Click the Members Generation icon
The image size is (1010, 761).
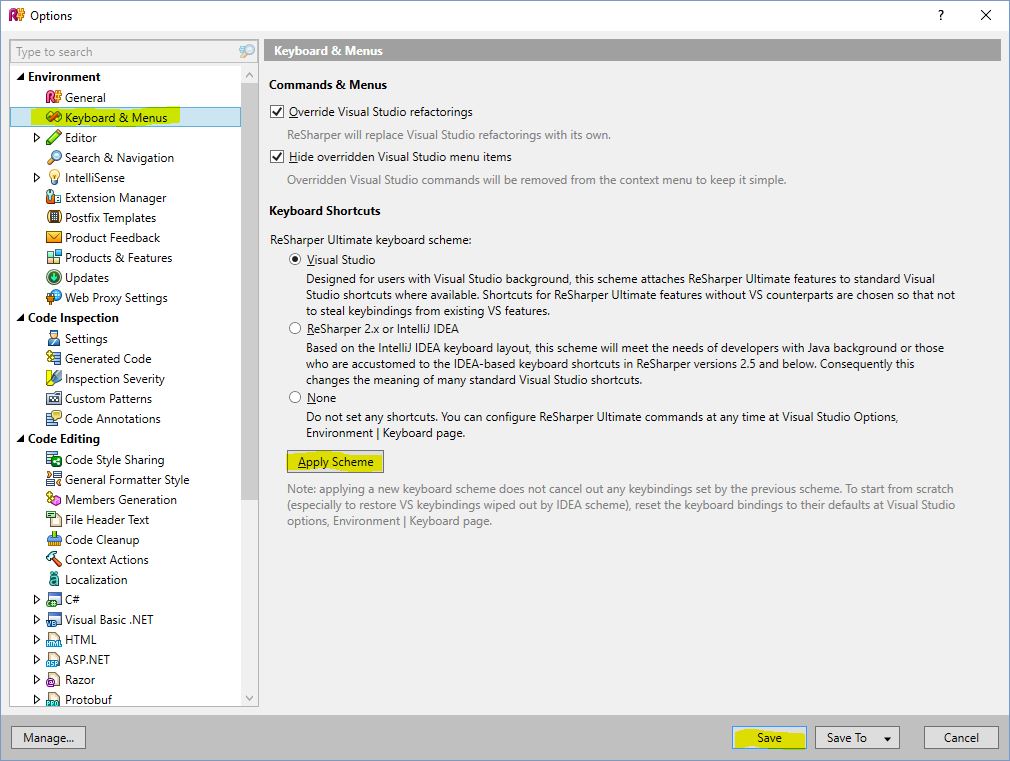(53, 499)
